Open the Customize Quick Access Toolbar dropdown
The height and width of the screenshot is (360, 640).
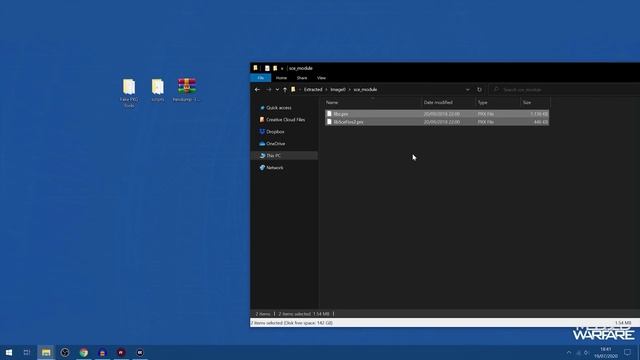coord(282,68)
